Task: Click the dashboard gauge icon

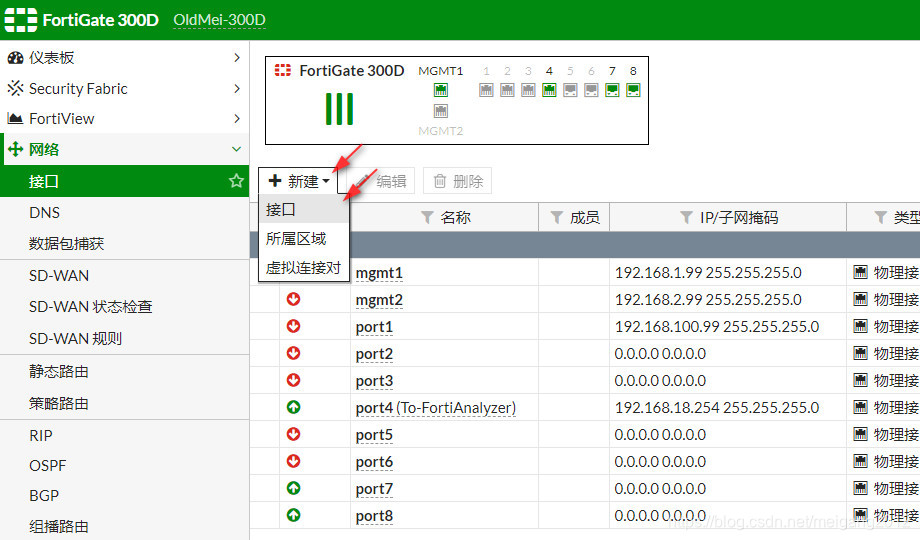Action: (x=15, y=58)
